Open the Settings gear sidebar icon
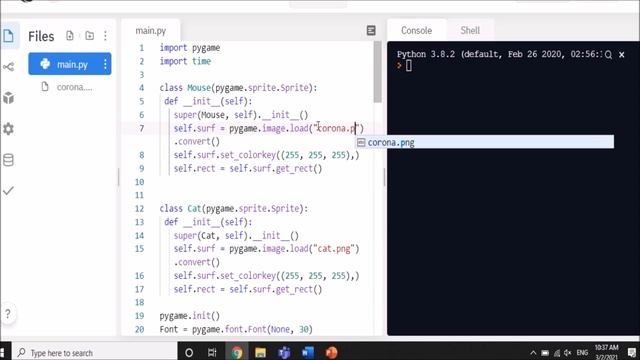 pyautogui.click(x=8, y=129)
